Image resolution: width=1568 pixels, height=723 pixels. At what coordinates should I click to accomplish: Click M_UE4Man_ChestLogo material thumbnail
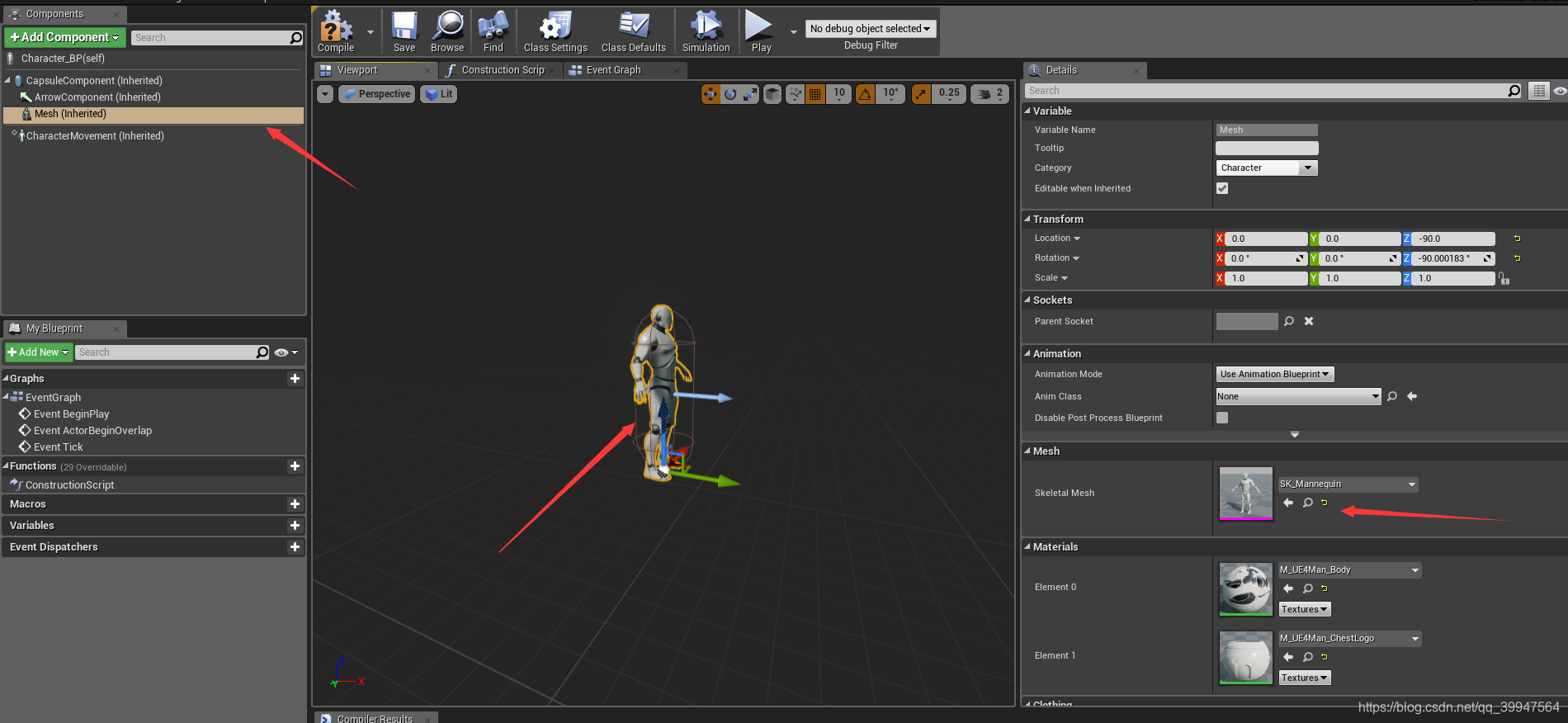coord(1246,657)
